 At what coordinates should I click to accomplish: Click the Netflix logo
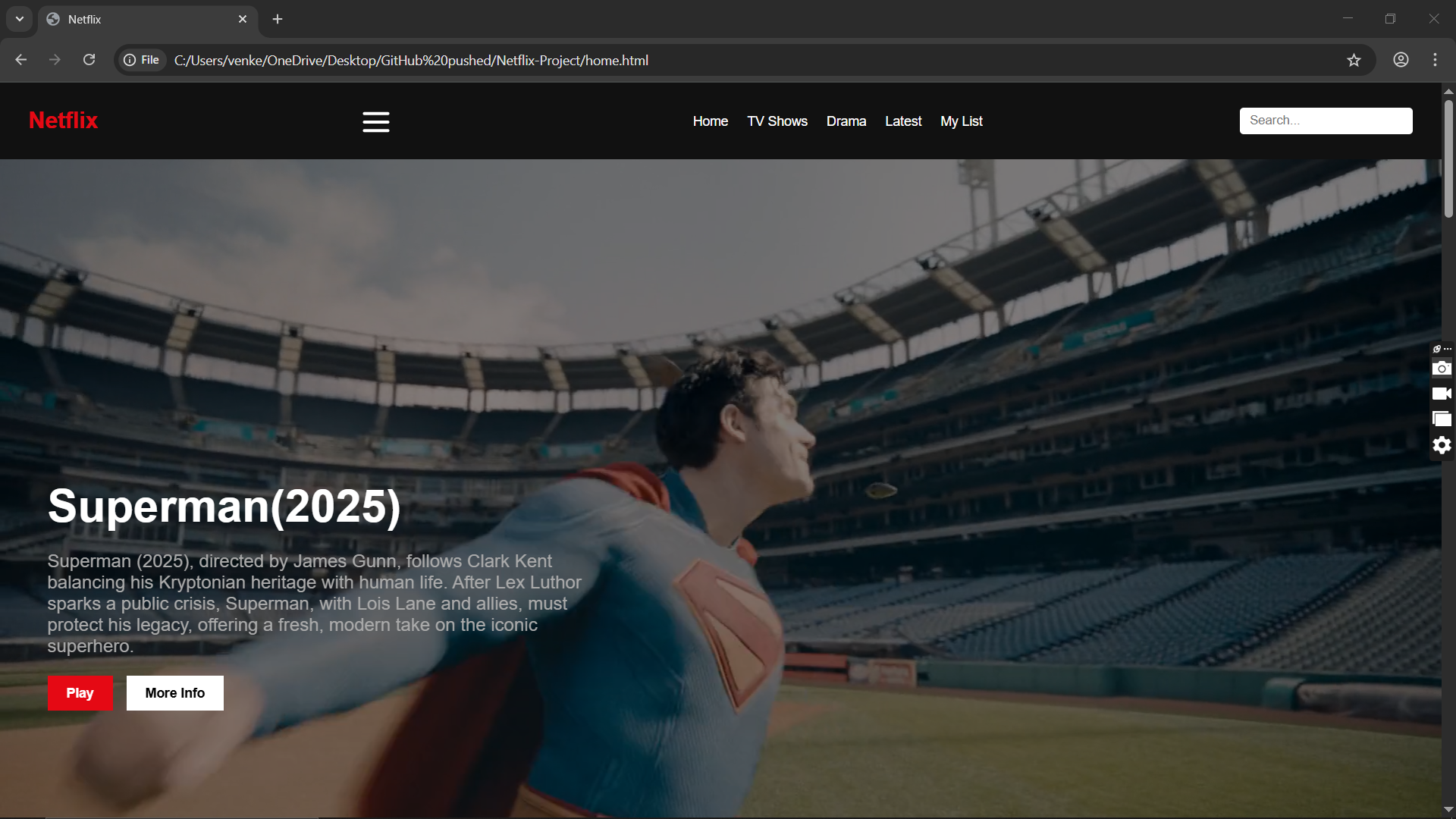(x=64, y=121)
